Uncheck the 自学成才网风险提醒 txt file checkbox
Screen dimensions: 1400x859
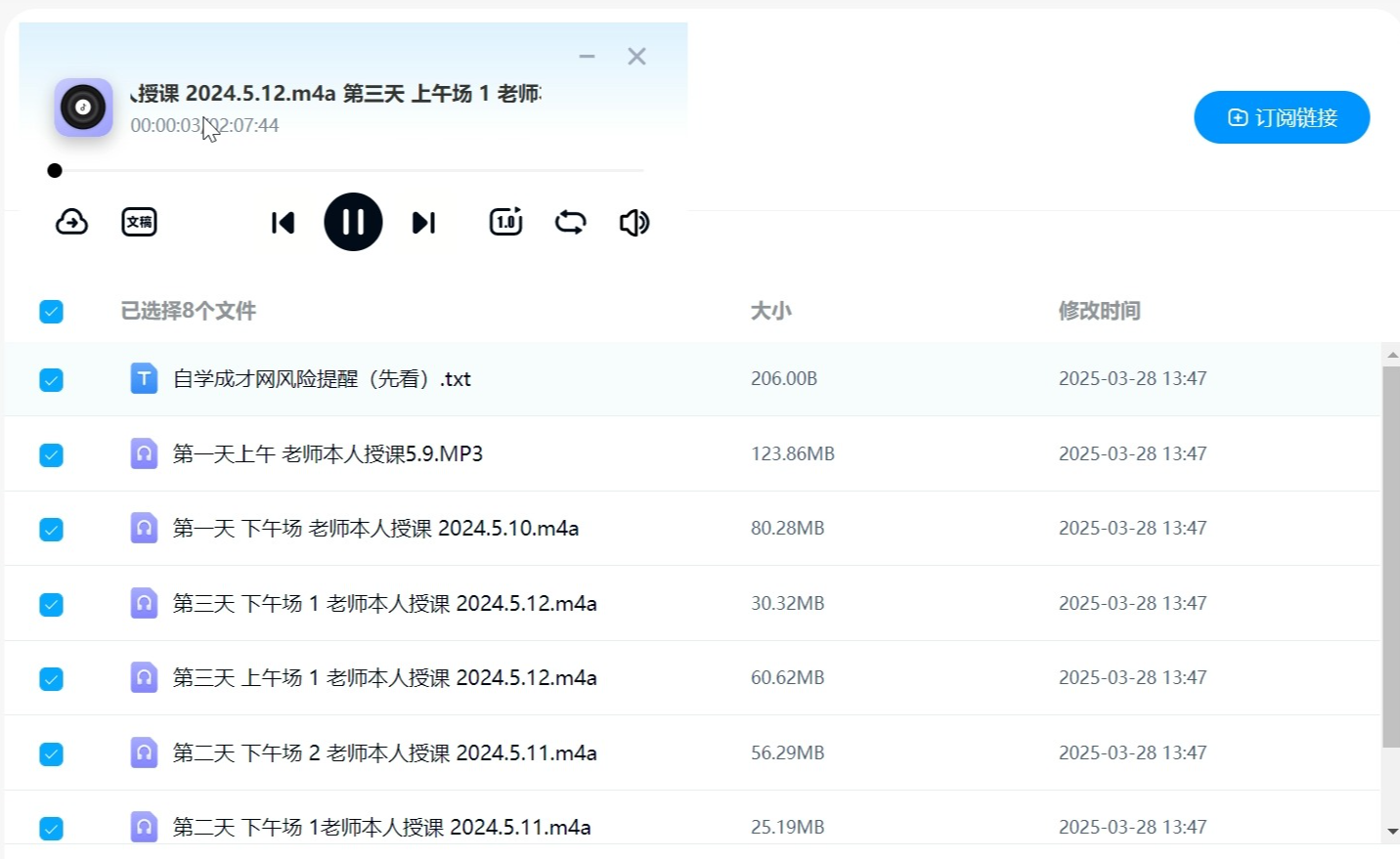pyautogui.click(x=51, y=379)
